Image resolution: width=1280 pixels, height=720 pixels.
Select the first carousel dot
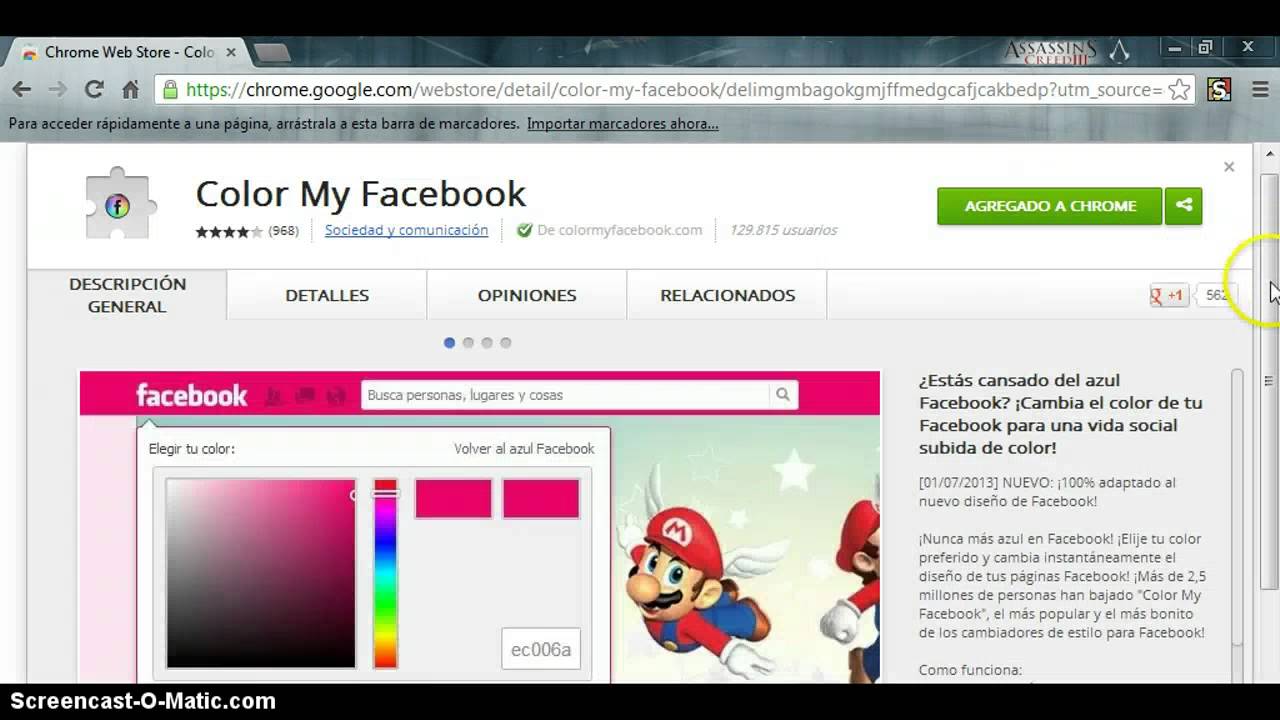pyautogui.click(x=449, y=343)
